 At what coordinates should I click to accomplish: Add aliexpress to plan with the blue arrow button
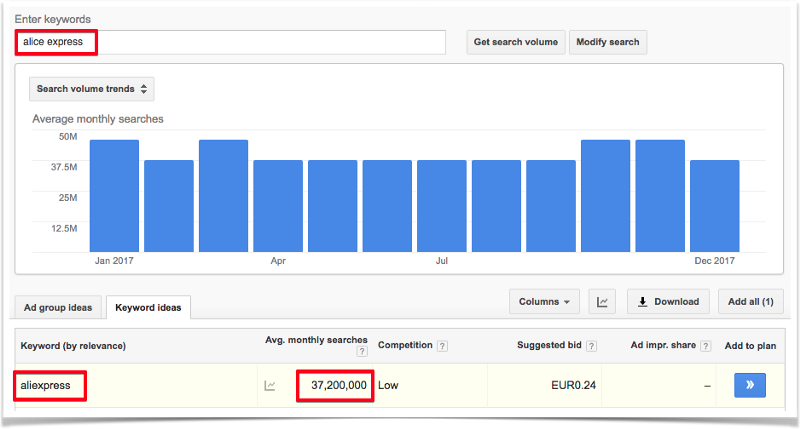click(x=750, y=385)
